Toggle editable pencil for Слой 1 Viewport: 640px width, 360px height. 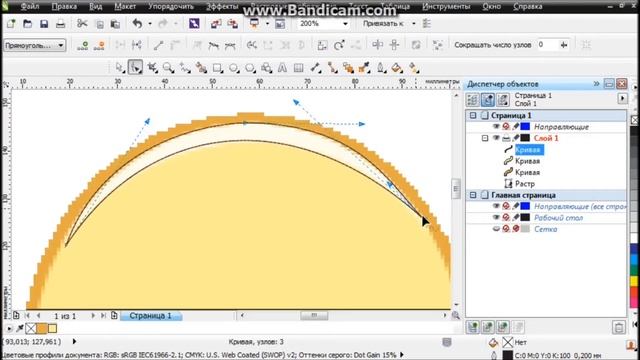[x=516, y=138]
